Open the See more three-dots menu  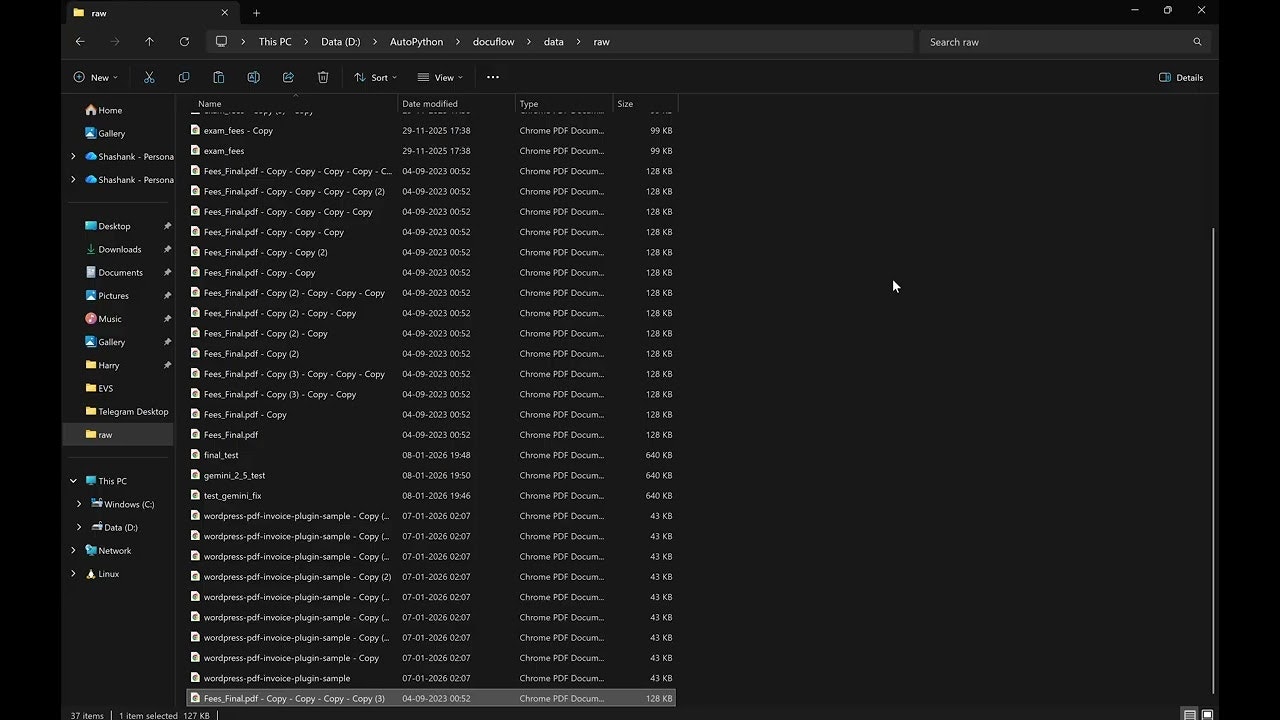pos(492,77)
